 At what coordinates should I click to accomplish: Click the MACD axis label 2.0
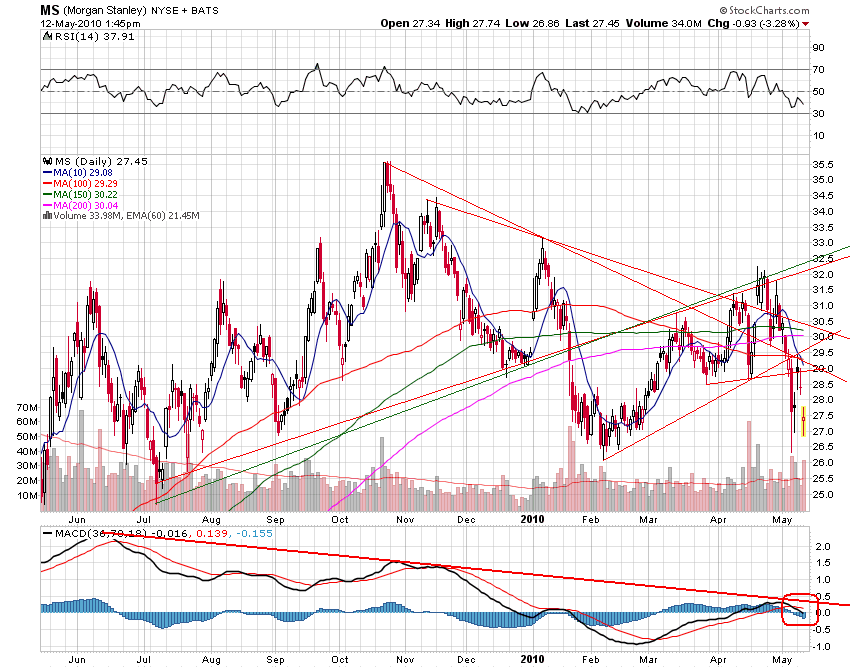coord(823,547)
